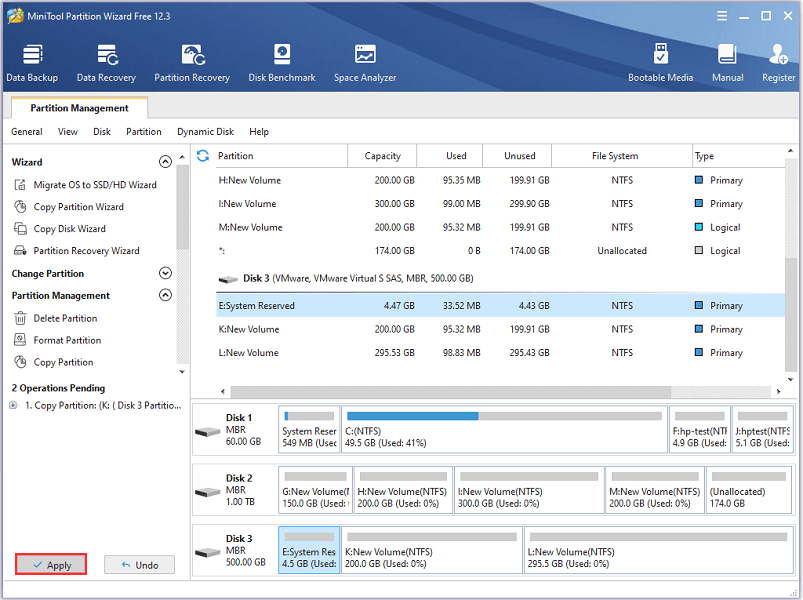Launch Data Recovery from toolbar
The width and height of the screenshot is (803, 600).
107,63
